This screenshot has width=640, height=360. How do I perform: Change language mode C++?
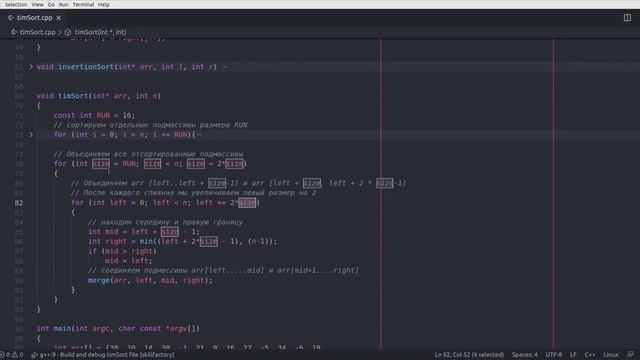tap(590, 355)
